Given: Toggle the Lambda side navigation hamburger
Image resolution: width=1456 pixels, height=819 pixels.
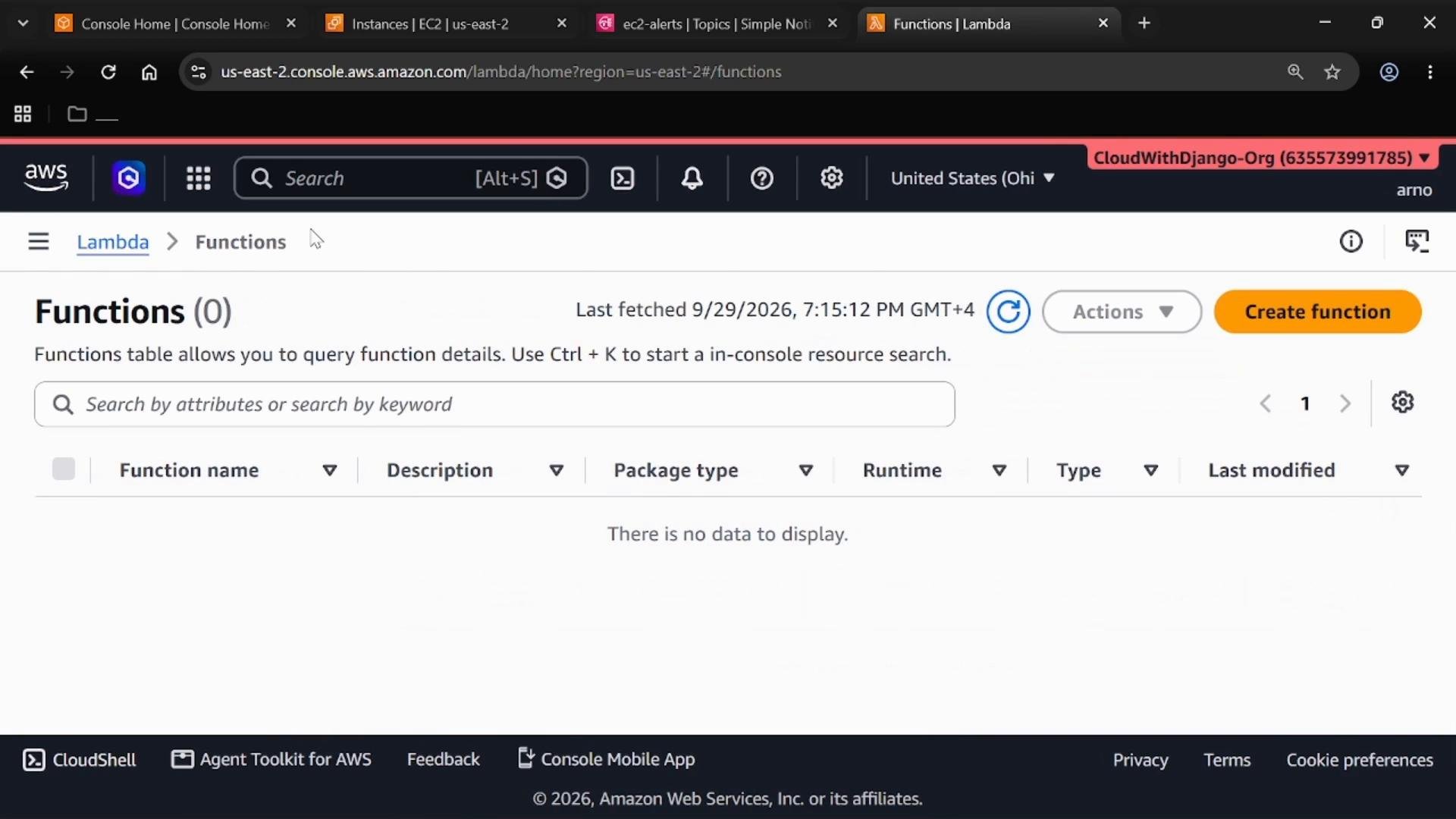Looking at the screenshot, I should click(x=39, y=241).
